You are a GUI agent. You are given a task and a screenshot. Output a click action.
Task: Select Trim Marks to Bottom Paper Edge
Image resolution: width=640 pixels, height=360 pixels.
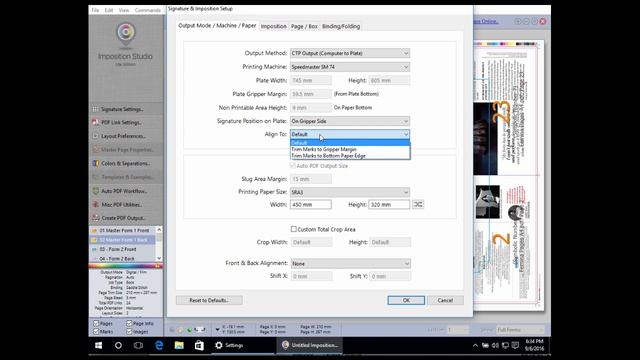350,156
